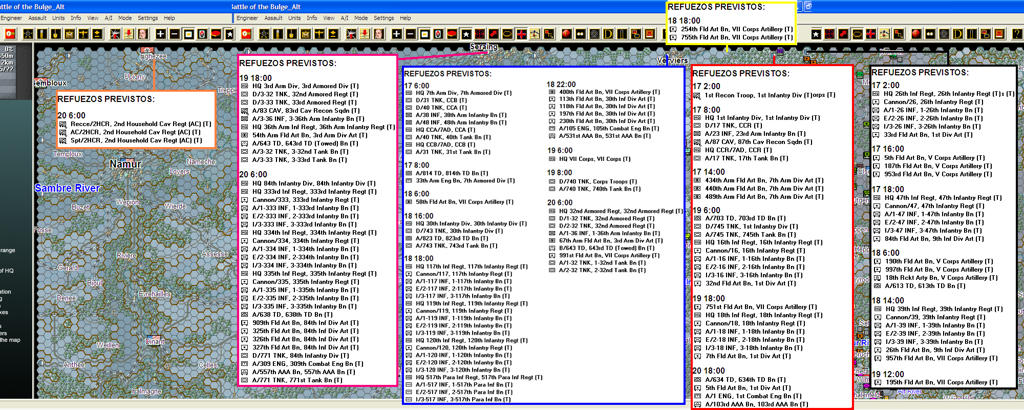
Task: Select row HQ 517th Para Inf Regt
Action: click(x=474, y=377)
